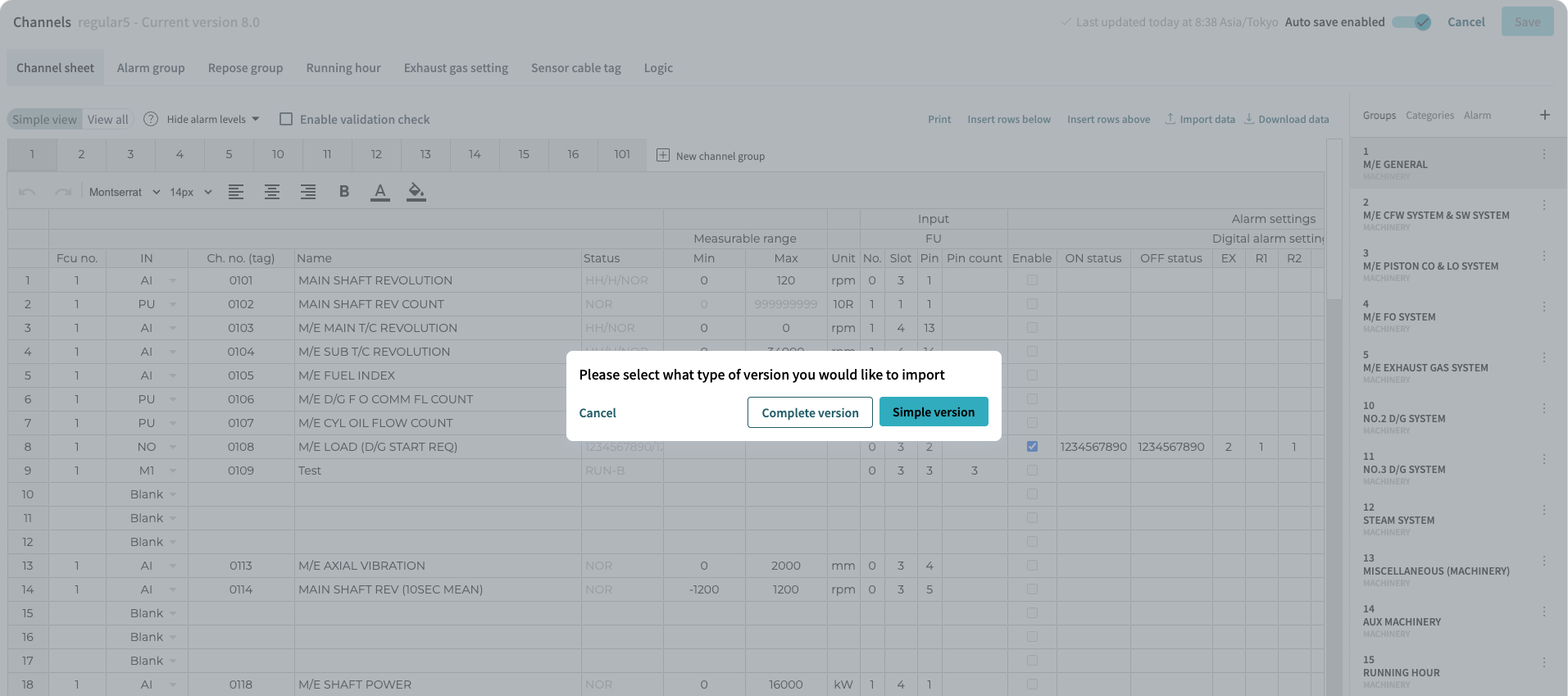
Task: Uncheck Enable box for M/E LOAD row
Action: pos(1032,447)
